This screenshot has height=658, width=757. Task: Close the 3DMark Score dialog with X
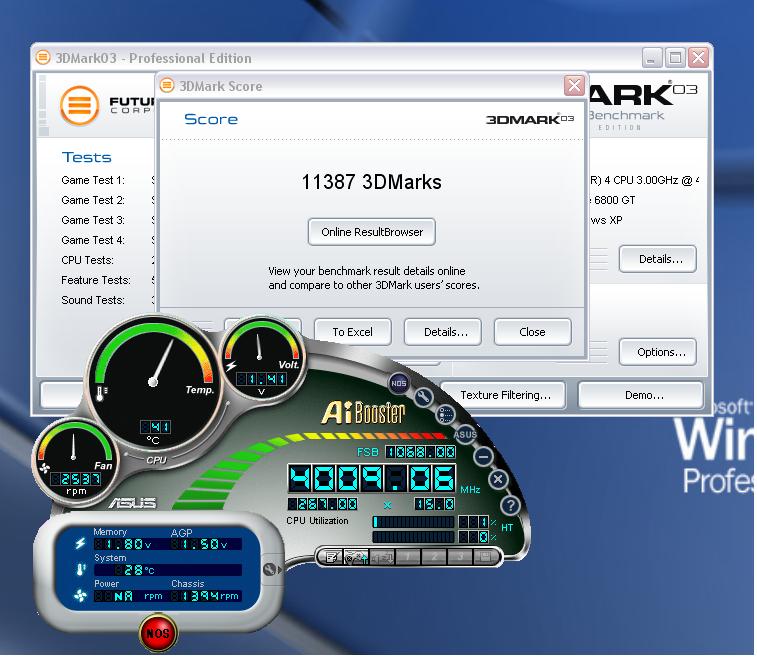click(575, 86)
